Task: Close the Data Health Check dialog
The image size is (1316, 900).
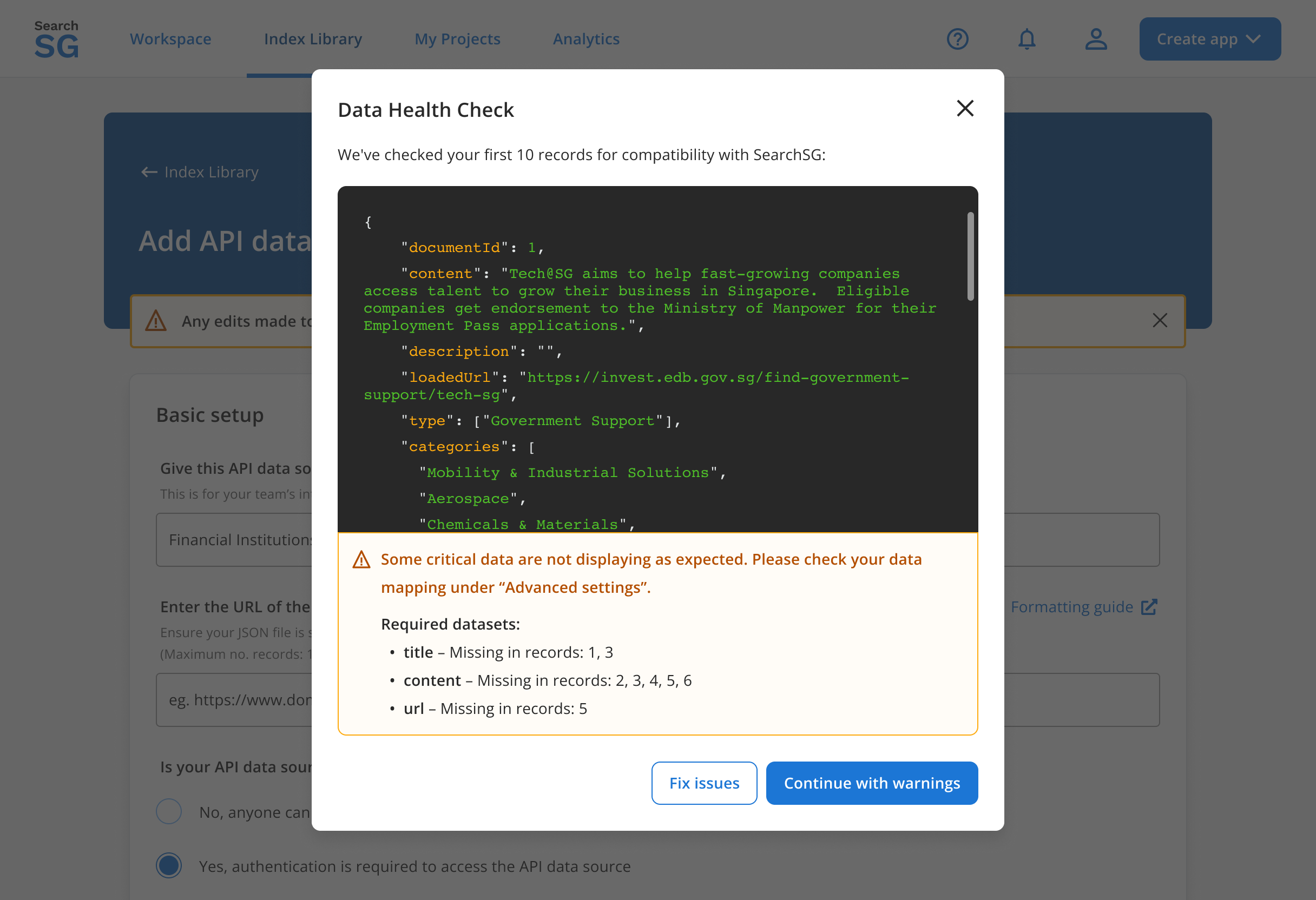Action: (965, 108)
